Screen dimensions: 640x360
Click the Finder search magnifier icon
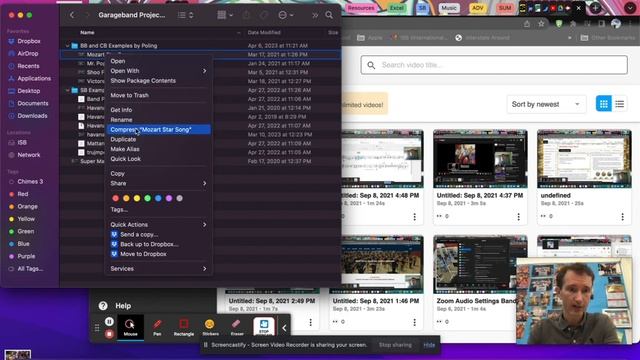pyautogui.click(x=329, y=15)
